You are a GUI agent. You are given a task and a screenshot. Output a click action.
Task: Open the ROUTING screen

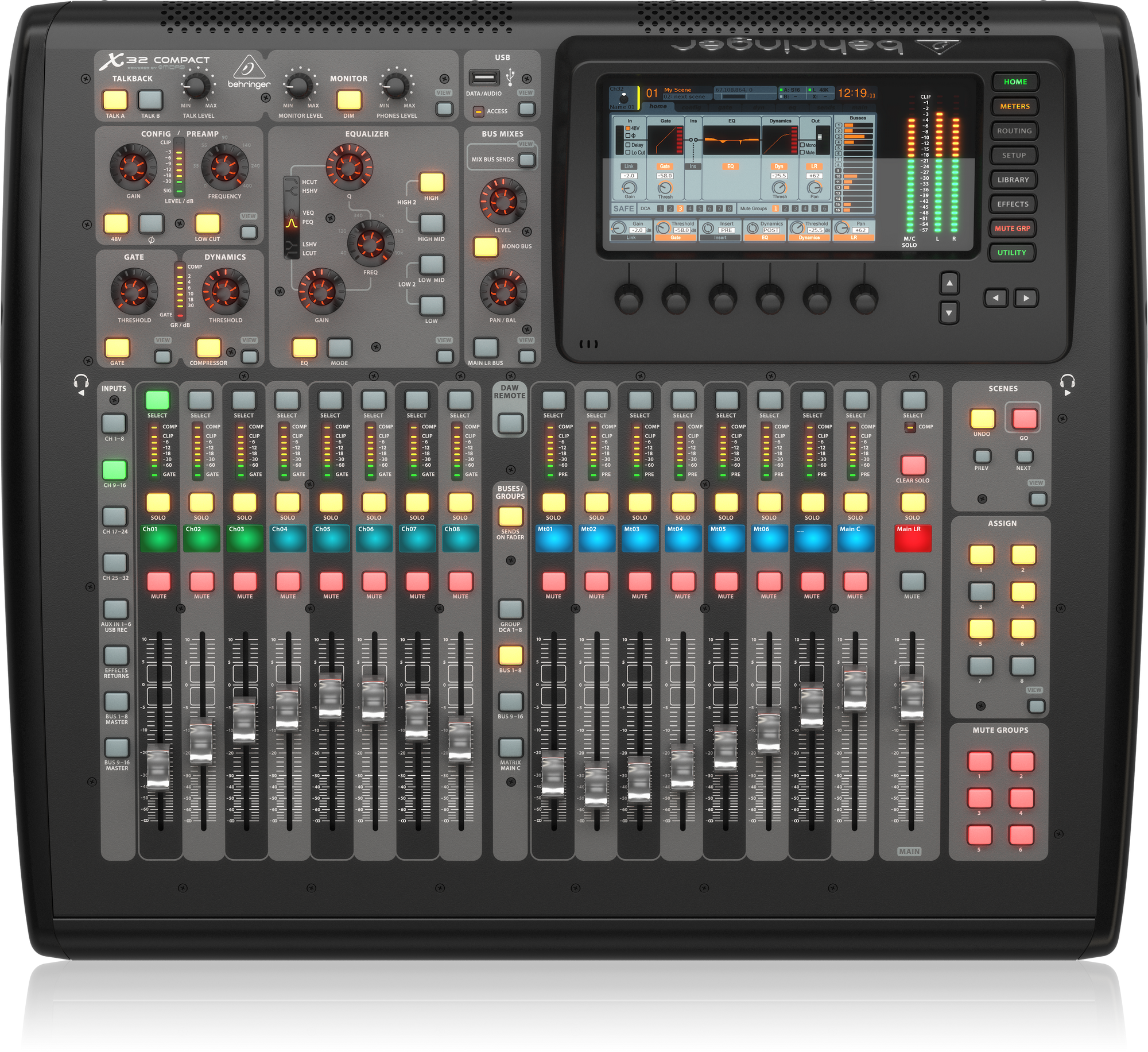coord(1015,130)
